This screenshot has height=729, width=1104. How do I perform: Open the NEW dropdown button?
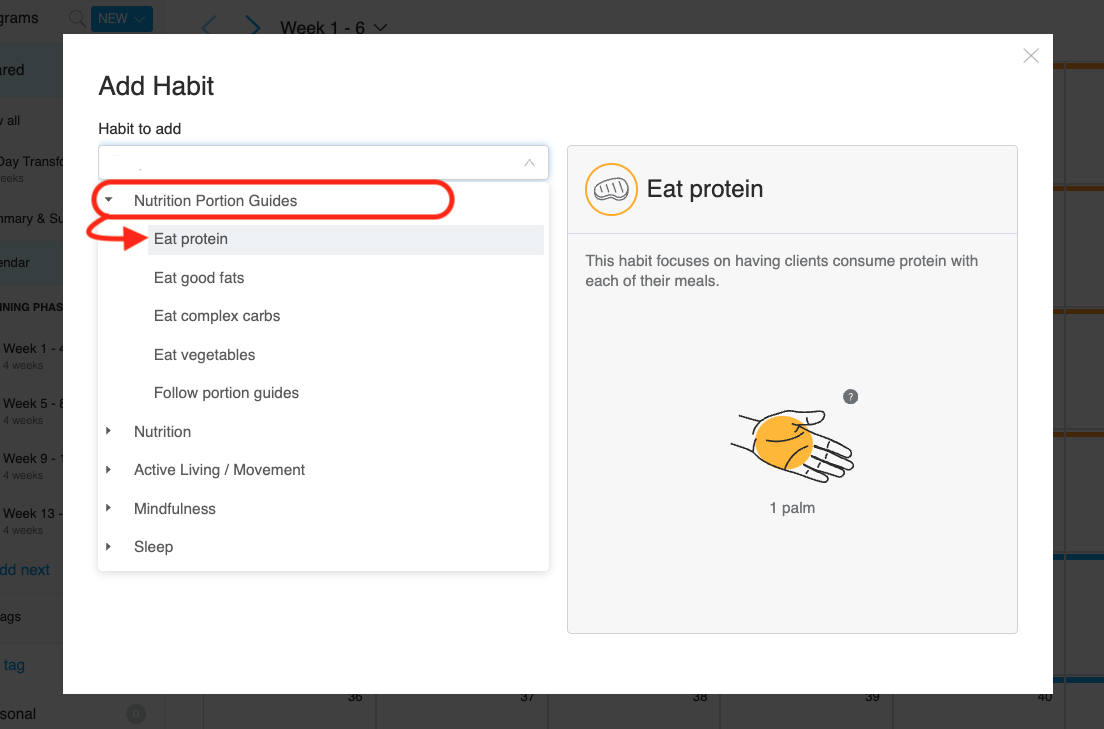point(122,18)
